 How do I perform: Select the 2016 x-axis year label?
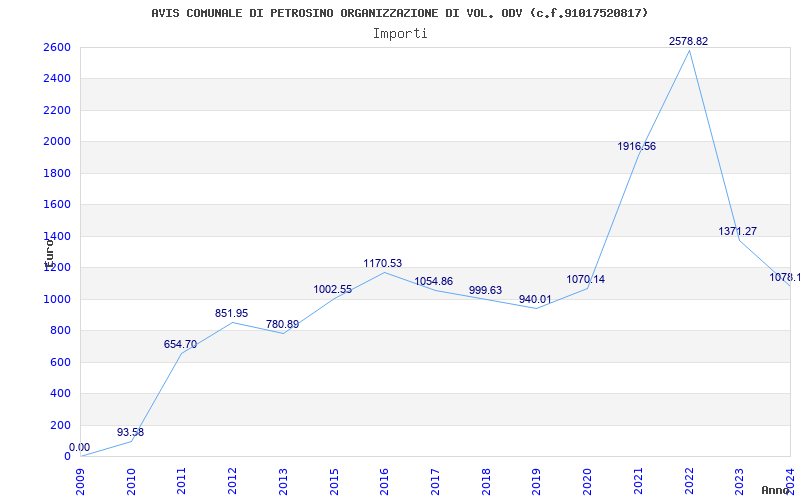pos(384,479)
